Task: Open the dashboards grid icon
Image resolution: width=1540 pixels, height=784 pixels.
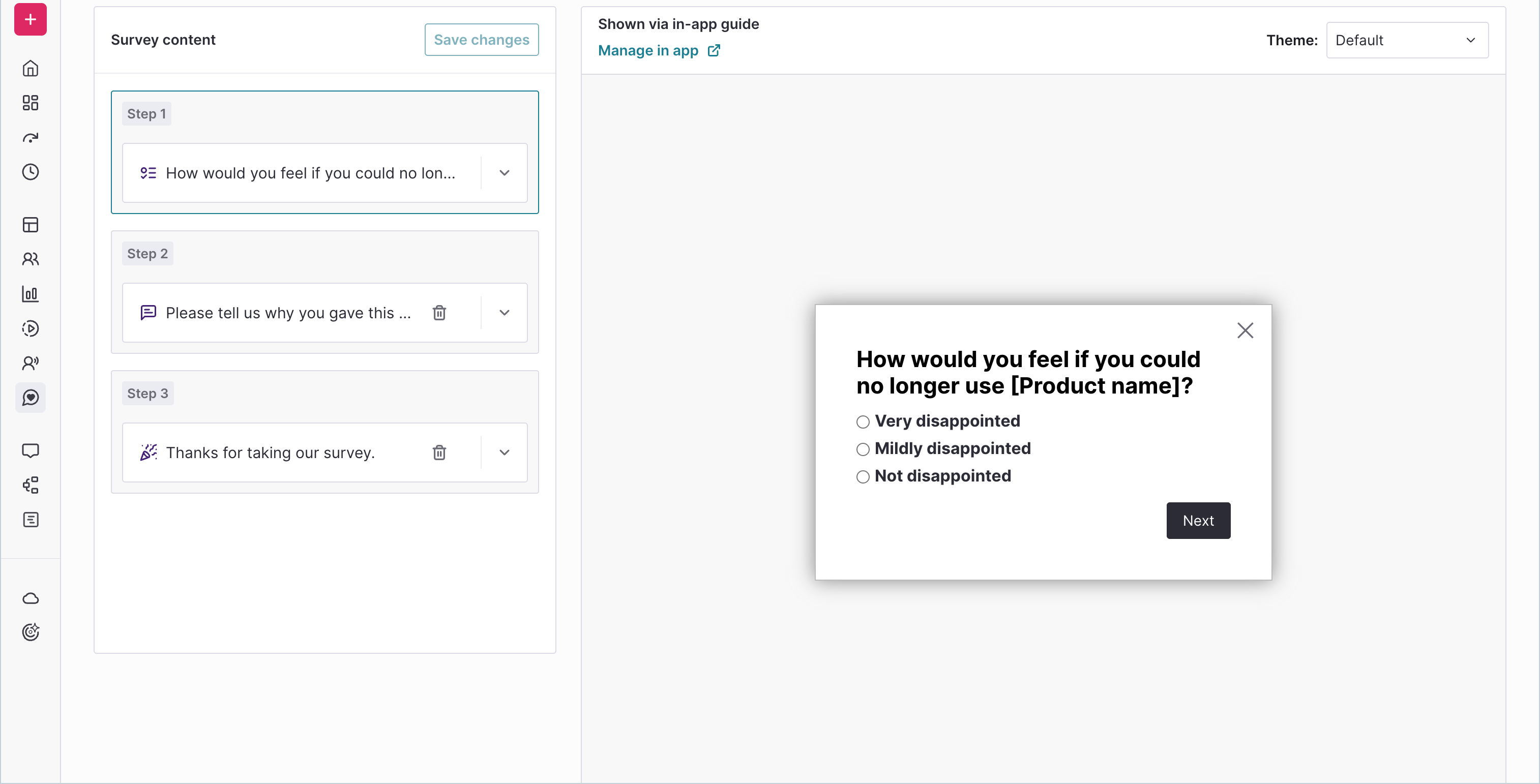Action: tap(31, 103)
